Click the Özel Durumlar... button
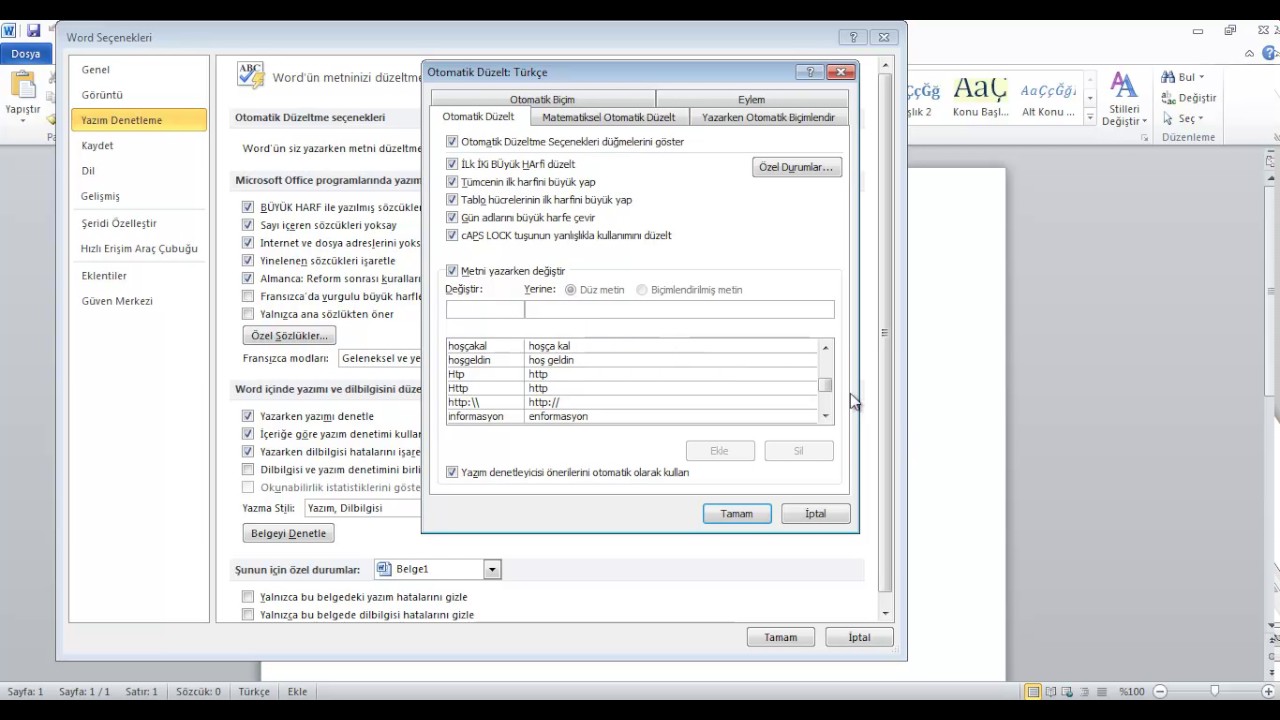 pos(796,167)
